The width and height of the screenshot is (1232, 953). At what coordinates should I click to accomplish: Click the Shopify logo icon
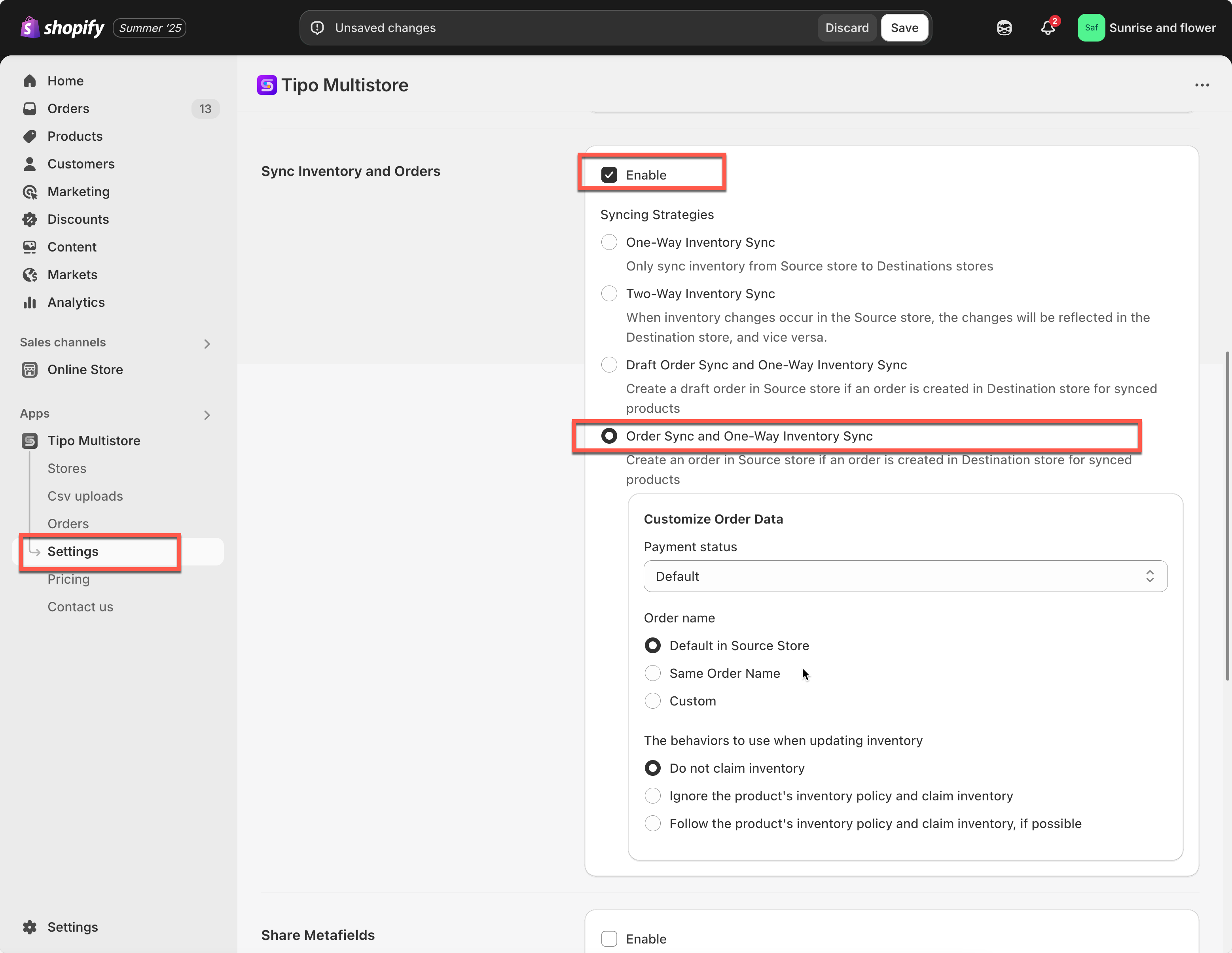(x=30, y=27)
